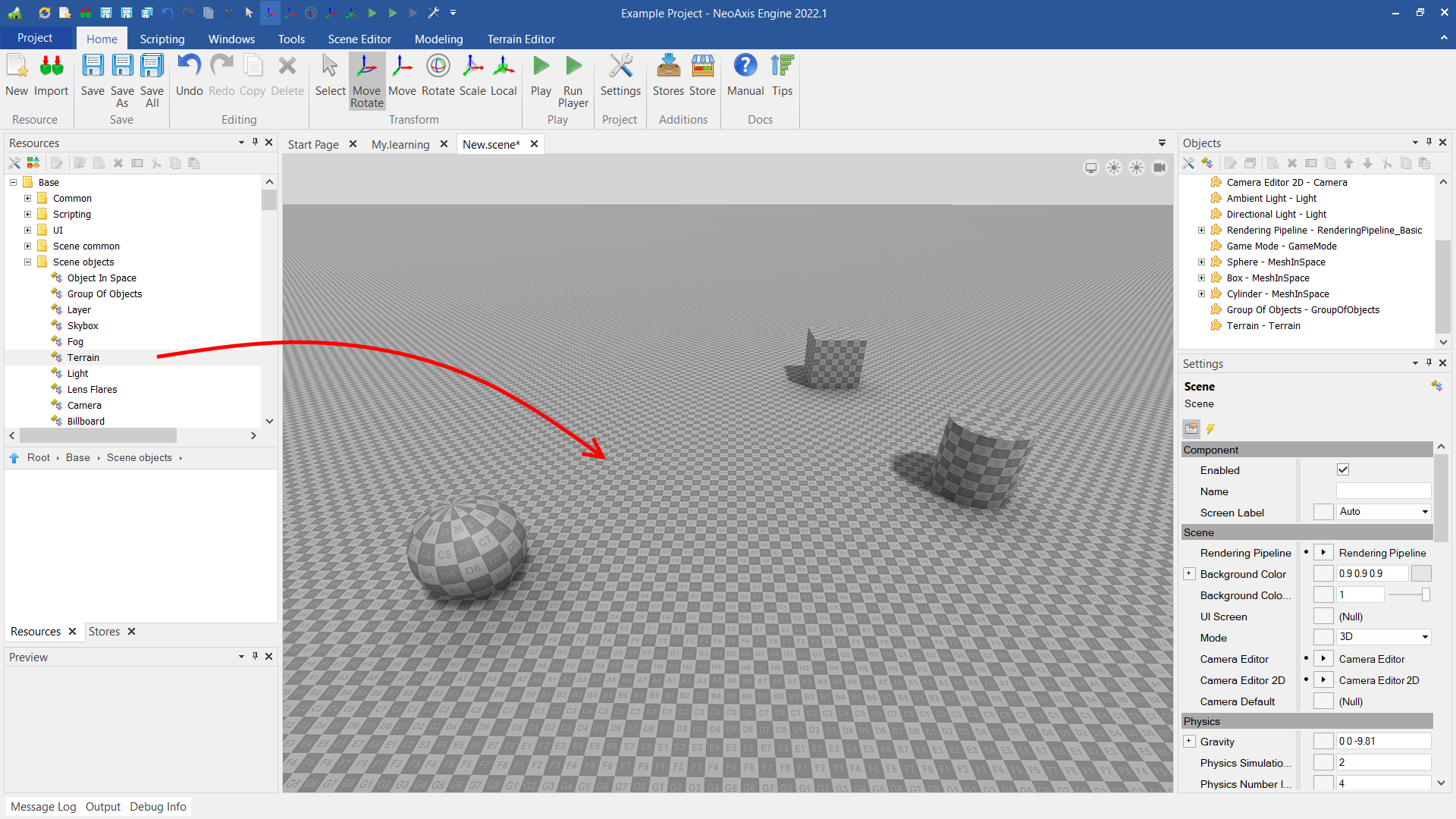Click the Undo icon

(189, 76)
